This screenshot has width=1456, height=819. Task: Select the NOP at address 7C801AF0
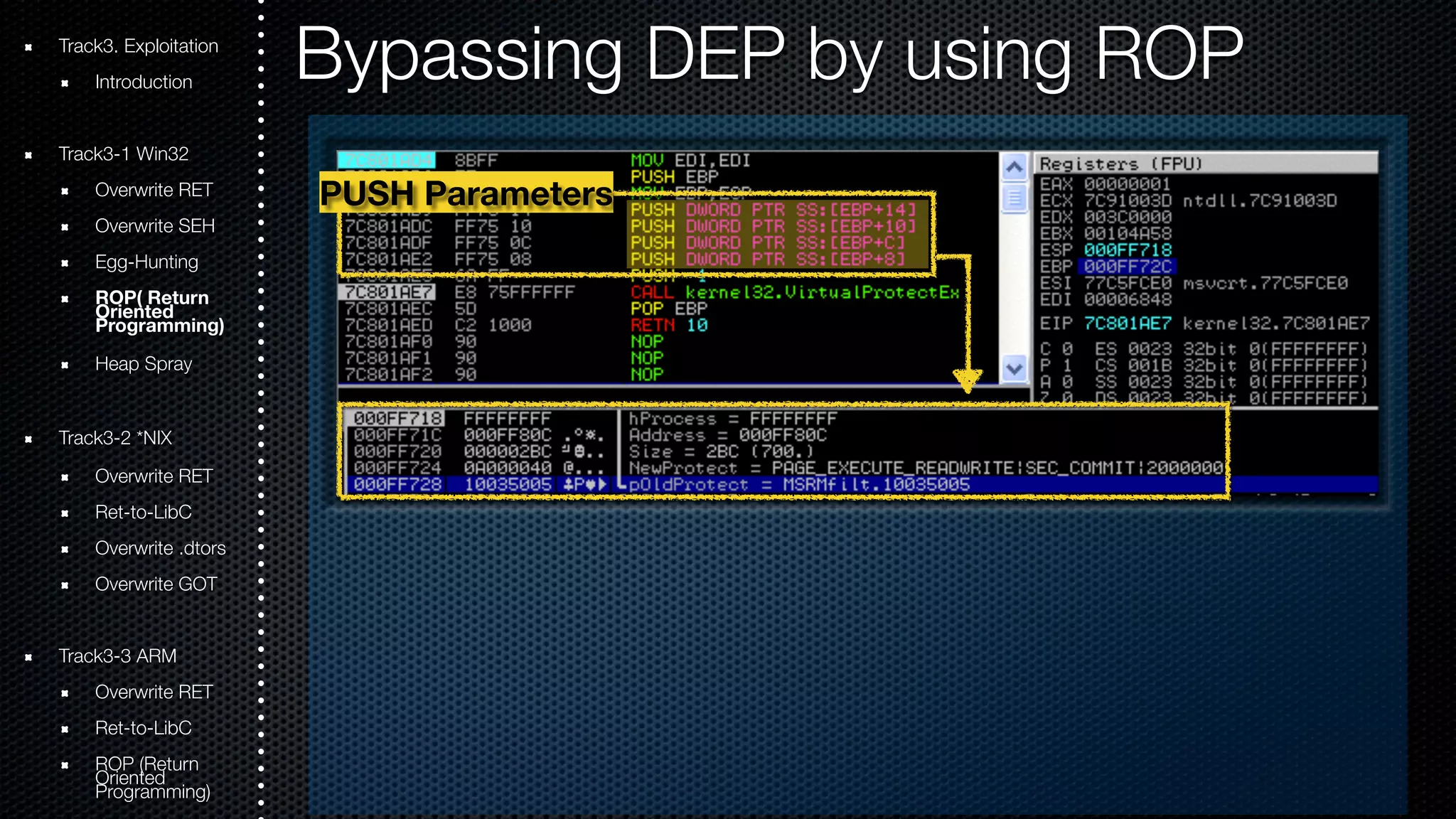point(647,341)
